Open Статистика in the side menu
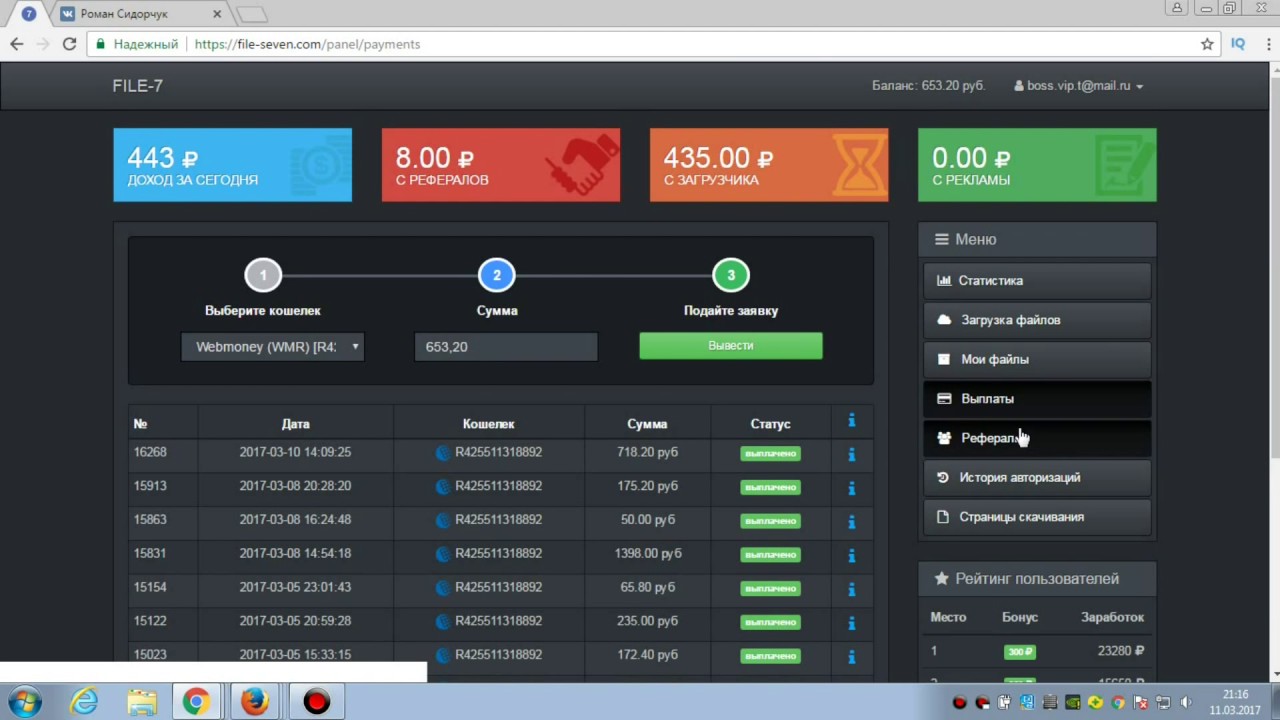This screenshot has height=720, width=1280. point(1037,281)
